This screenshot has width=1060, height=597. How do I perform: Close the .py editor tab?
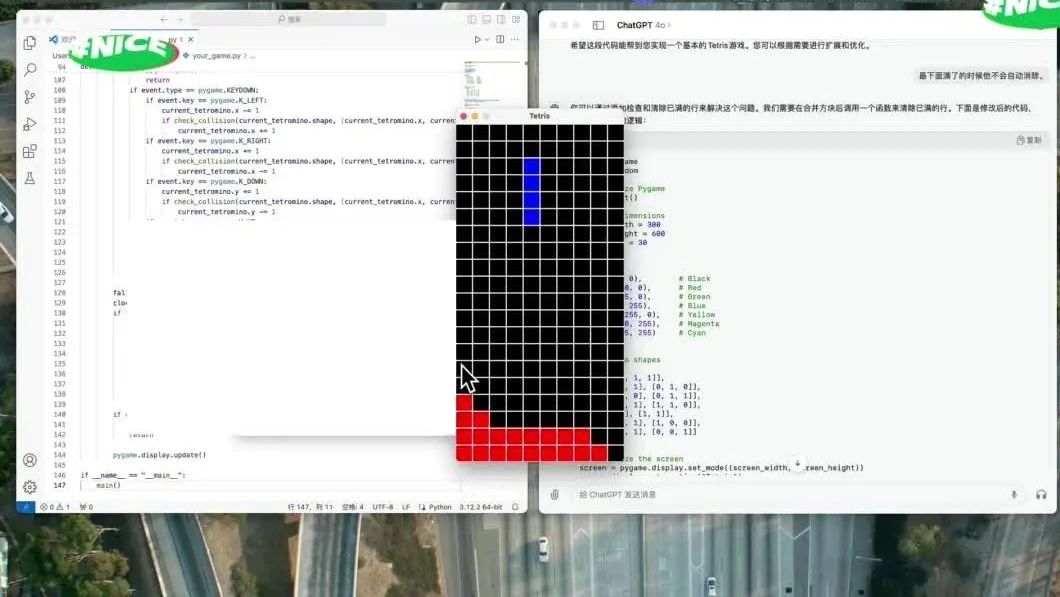coord(191,40)
